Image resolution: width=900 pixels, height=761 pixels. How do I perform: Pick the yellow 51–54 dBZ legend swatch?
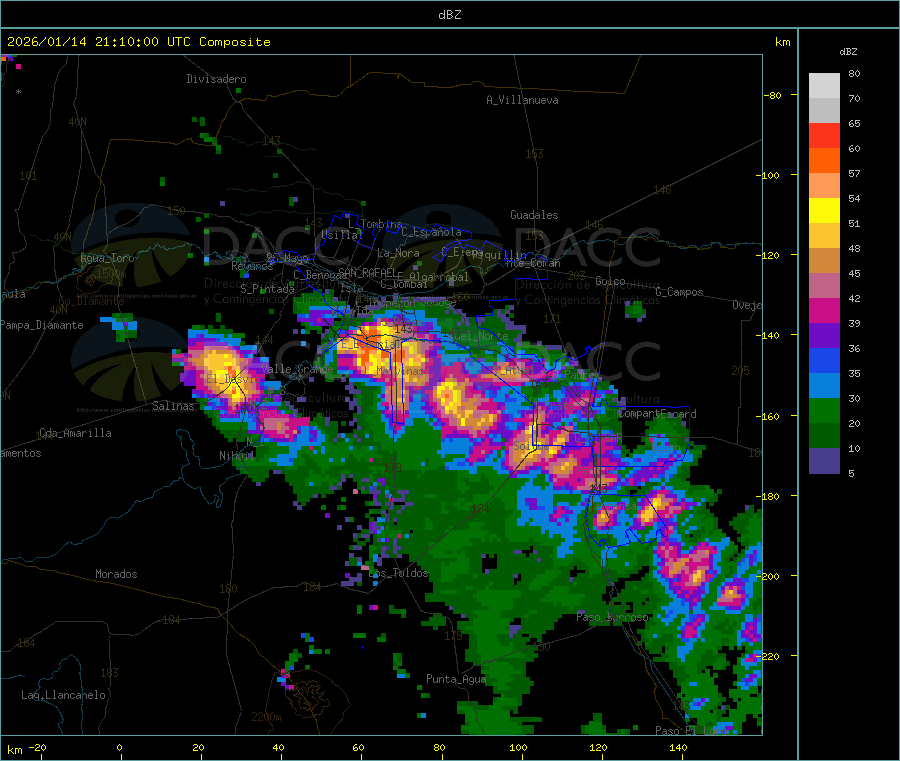[824, 211]
